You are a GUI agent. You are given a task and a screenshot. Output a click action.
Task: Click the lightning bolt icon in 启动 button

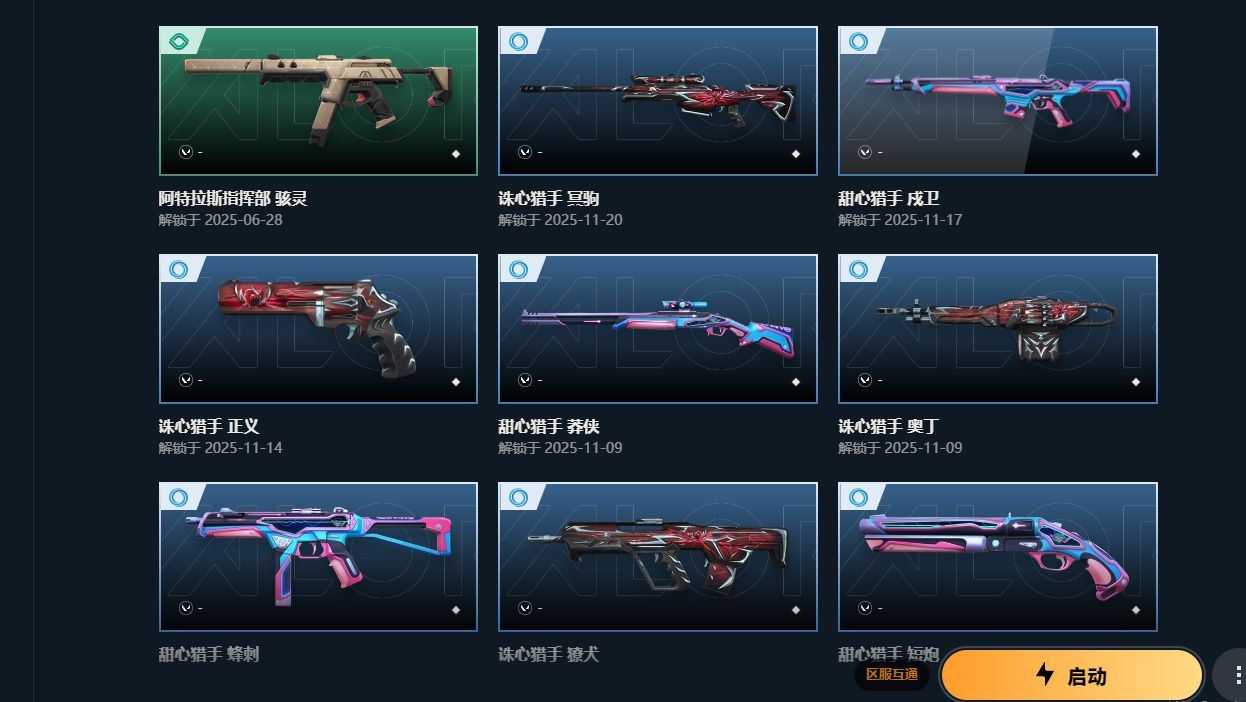1045,674
